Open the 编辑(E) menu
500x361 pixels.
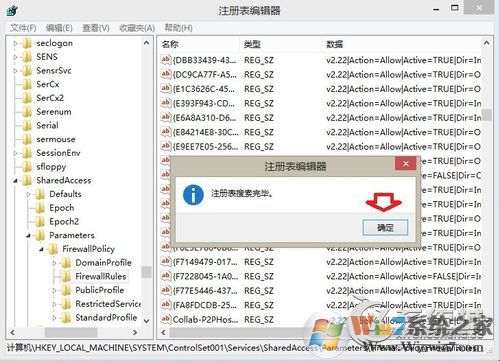click(x=59, y=28)
